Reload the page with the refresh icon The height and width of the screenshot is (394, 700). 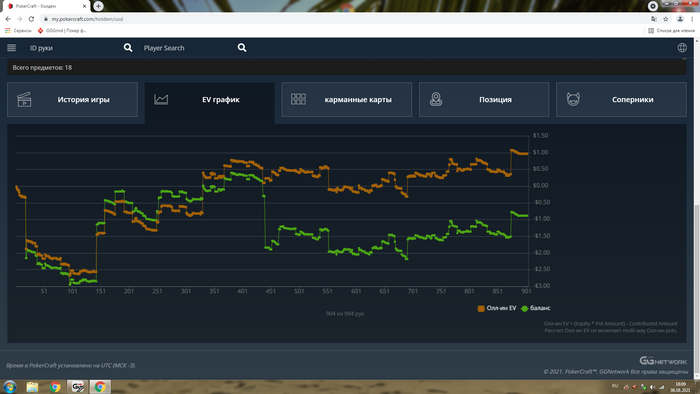pyautogui.click(x=31, y=19)
